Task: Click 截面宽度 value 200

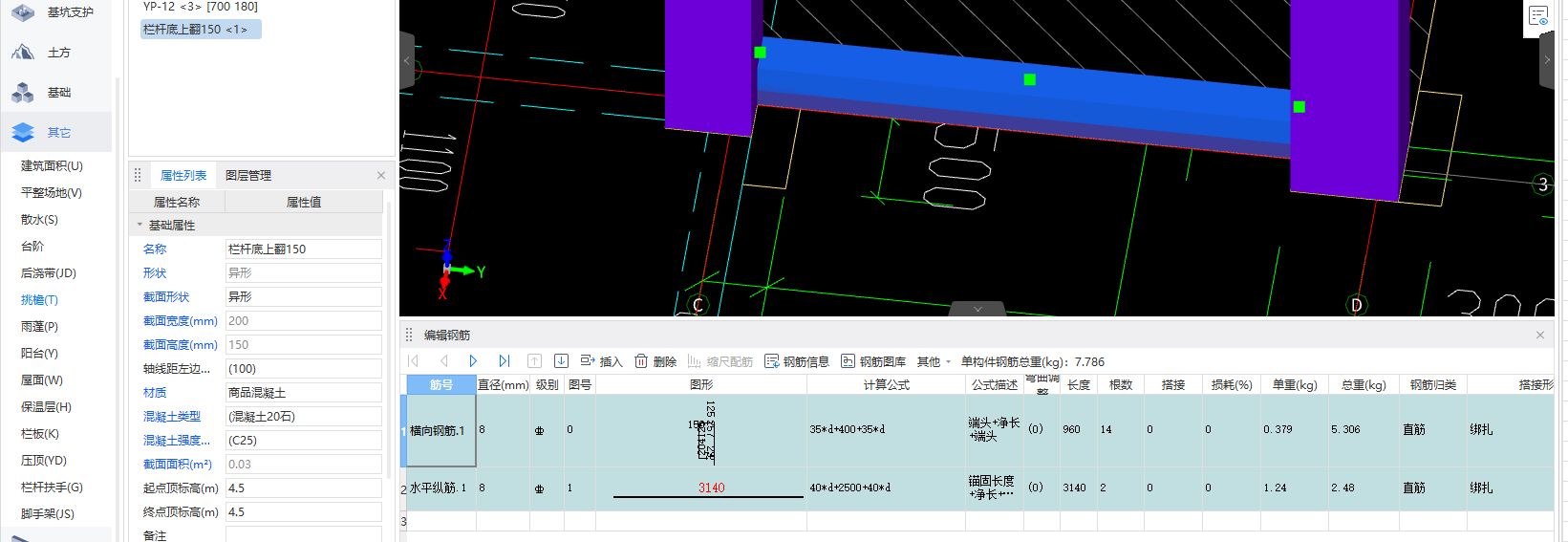Action: (304, 320)
